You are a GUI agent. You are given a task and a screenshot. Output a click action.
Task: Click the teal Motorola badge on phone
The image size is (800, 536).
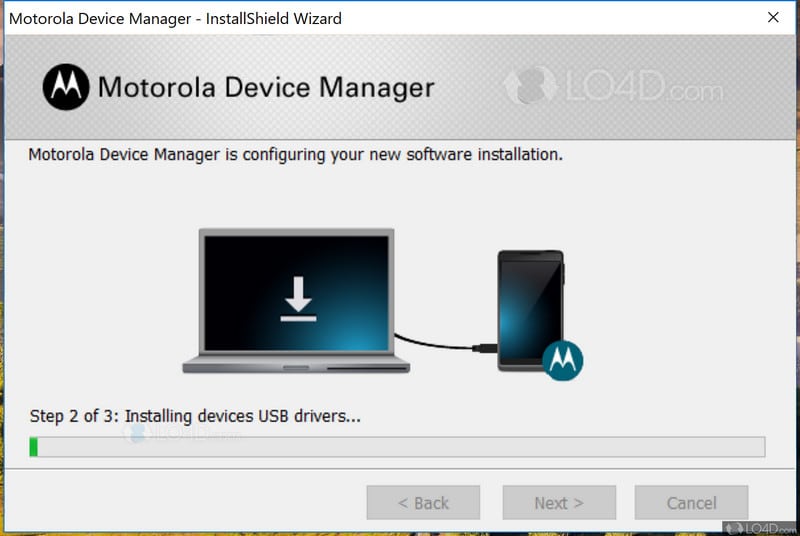click(562, 361)
